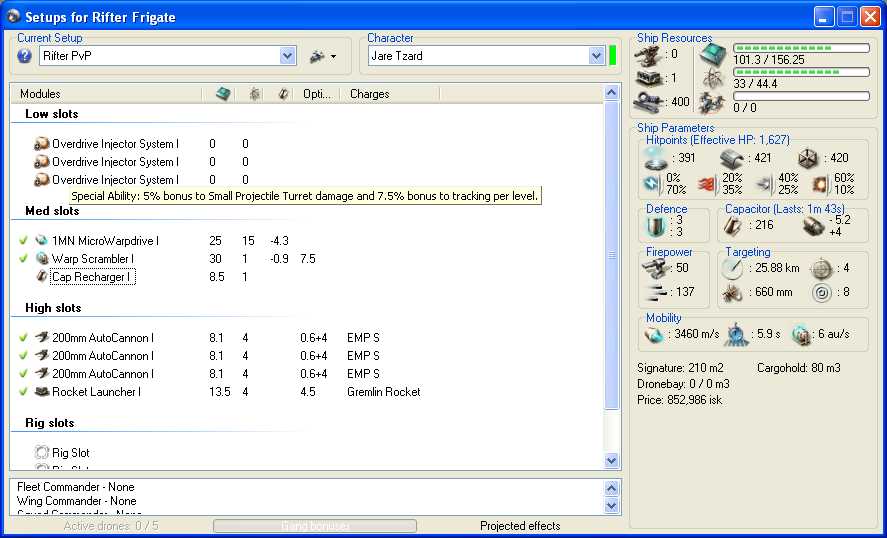Click gang panel scroll up arrow
Image resolution: width=887 pixels, height=538 pixels.
(612, 488)
